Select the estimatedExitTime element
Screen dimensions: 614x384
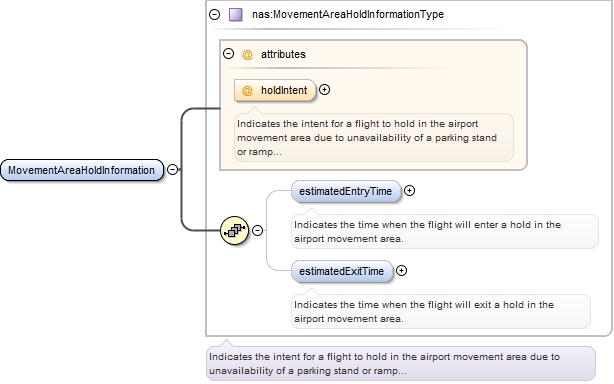pos(342,271)
